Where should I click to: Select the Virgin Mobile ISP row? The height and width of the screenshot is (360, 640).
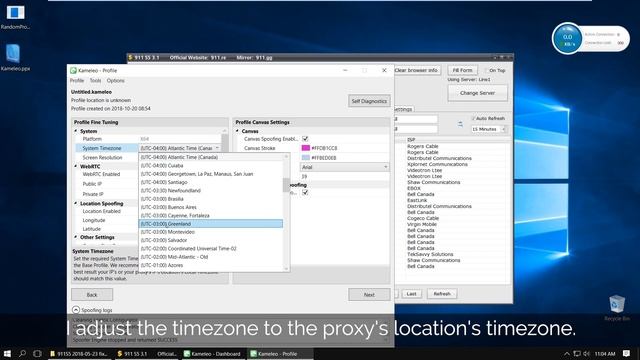point(422,224)
